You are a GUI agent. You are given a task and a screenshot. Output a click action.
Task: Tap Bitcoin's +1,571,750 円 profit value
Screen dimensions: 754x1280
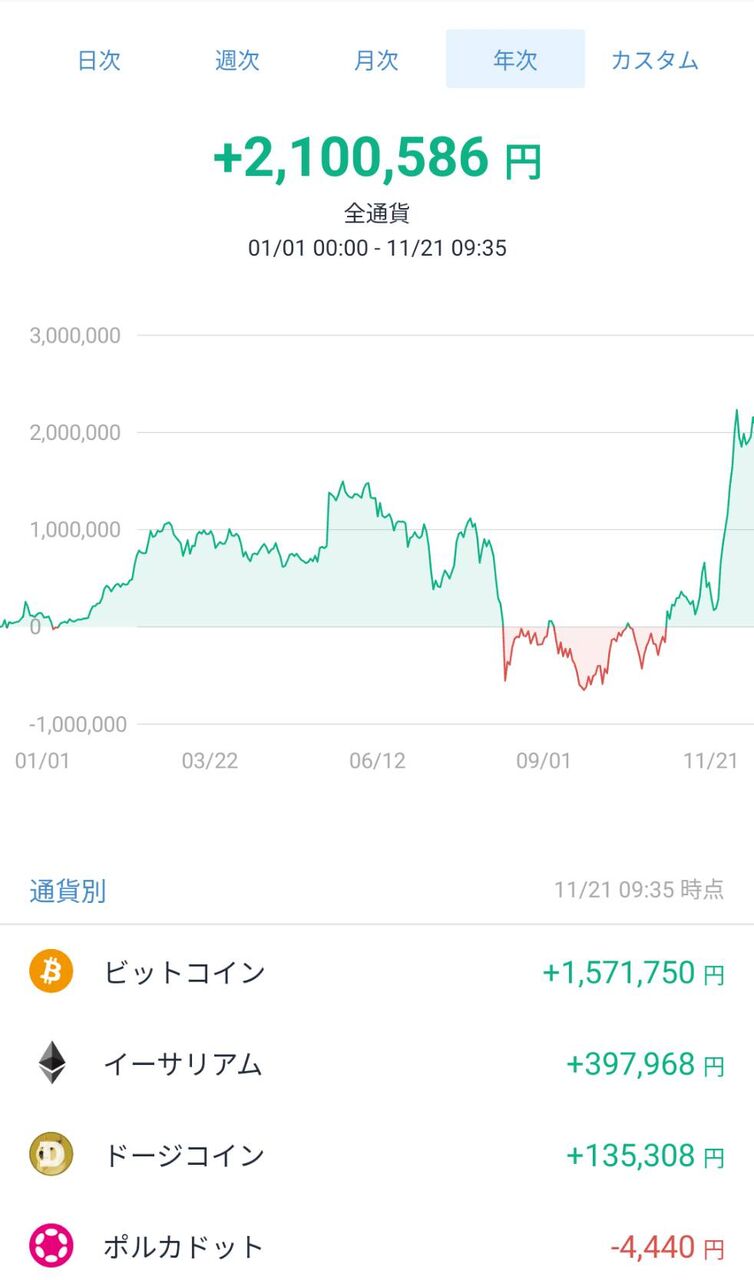coord(633,972)
